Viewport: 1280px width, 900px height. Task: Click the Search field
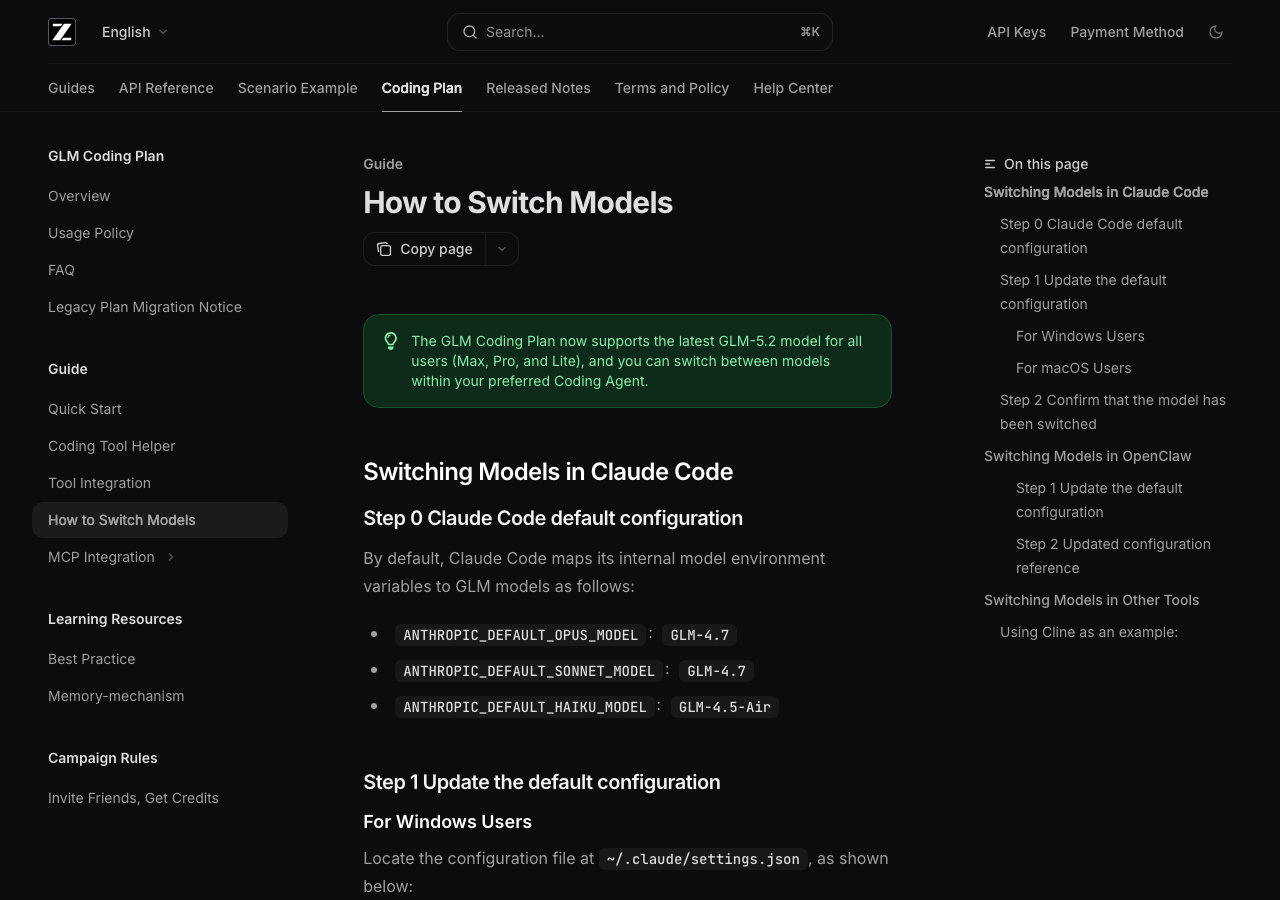pyautogui.click(x=640, y=32)
